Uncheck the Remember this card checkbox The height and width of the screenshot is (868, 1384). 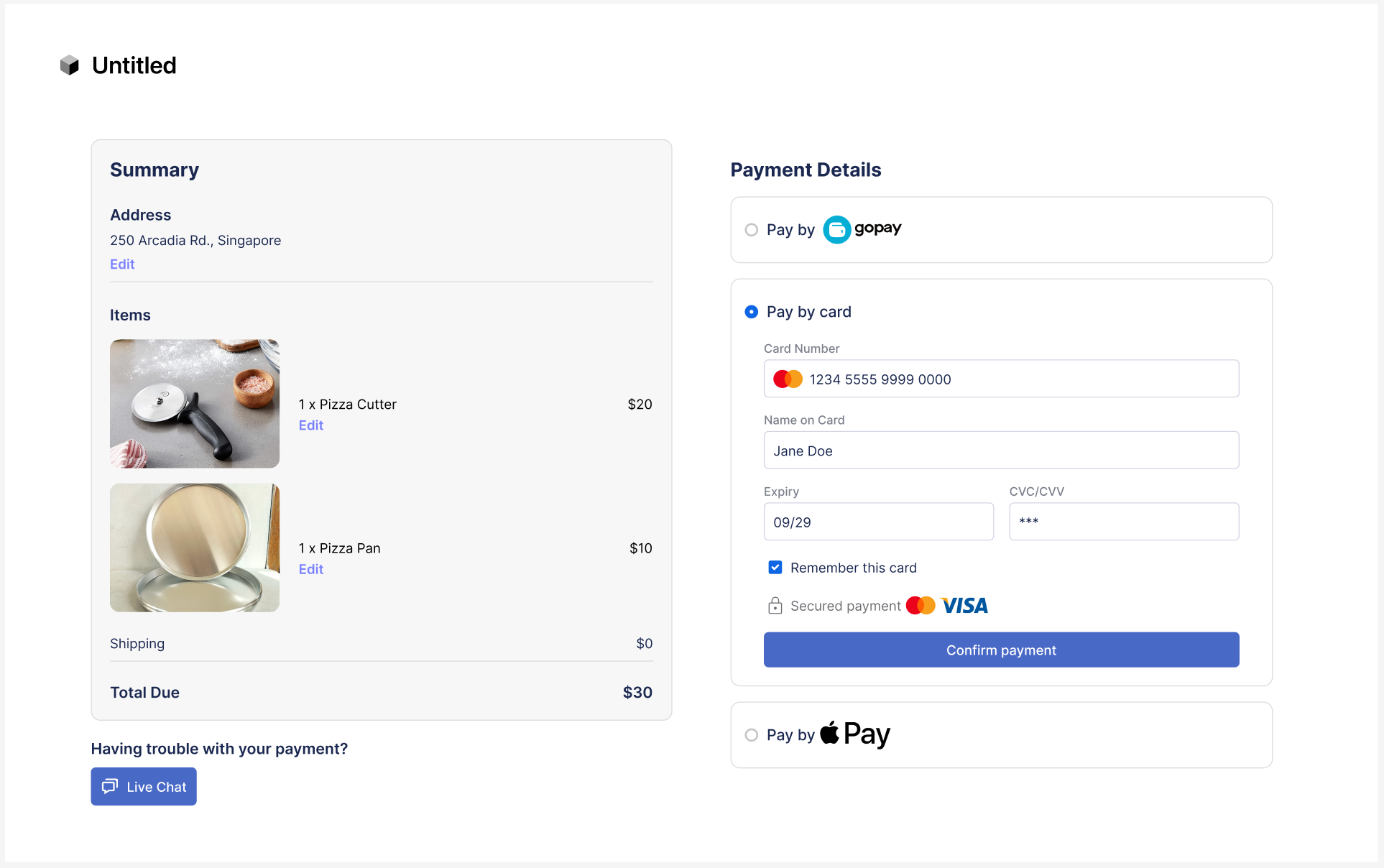coord(775,568)
